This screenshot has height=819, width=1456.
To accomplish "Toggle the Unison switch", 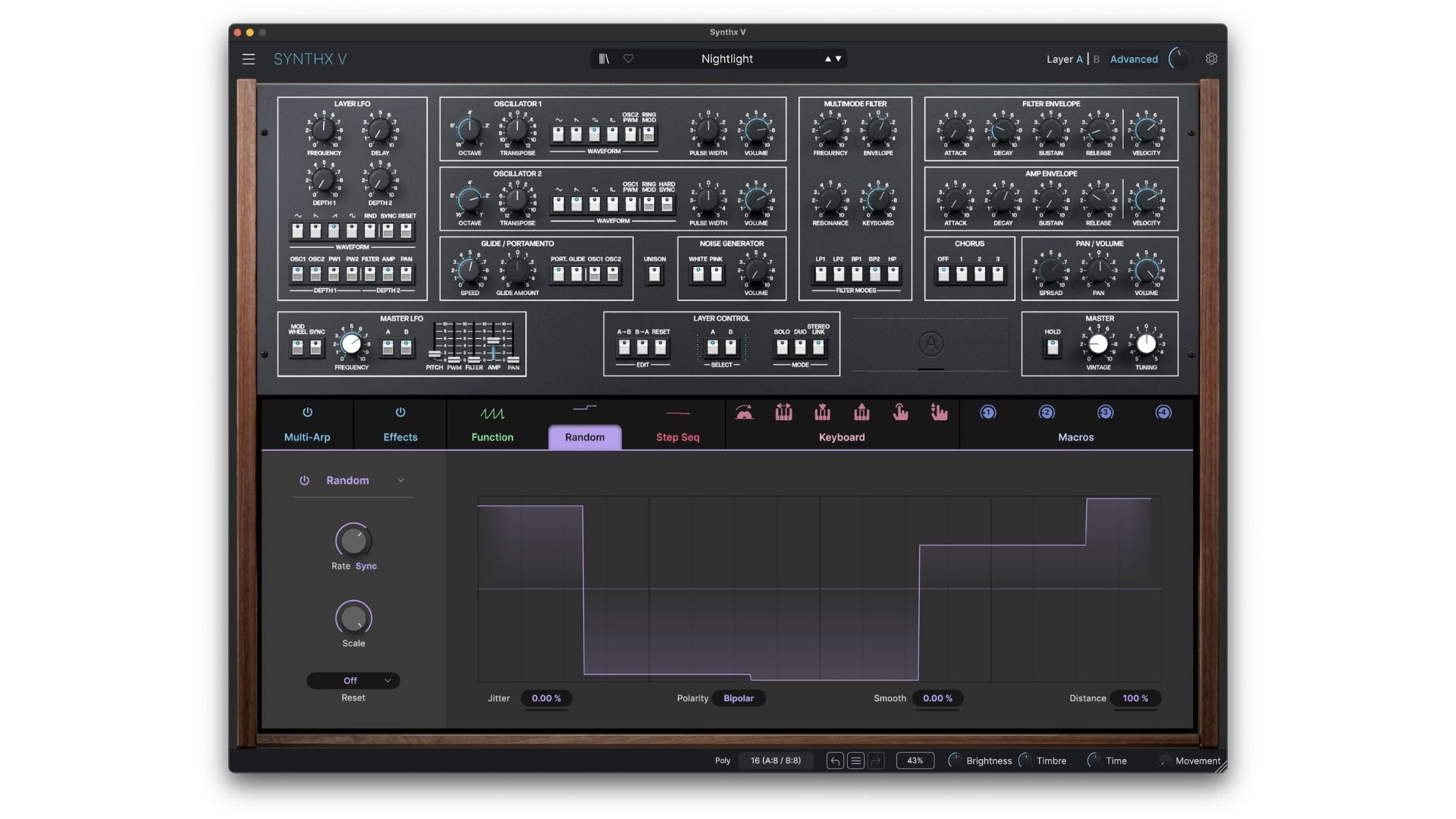I will (654, 274).
